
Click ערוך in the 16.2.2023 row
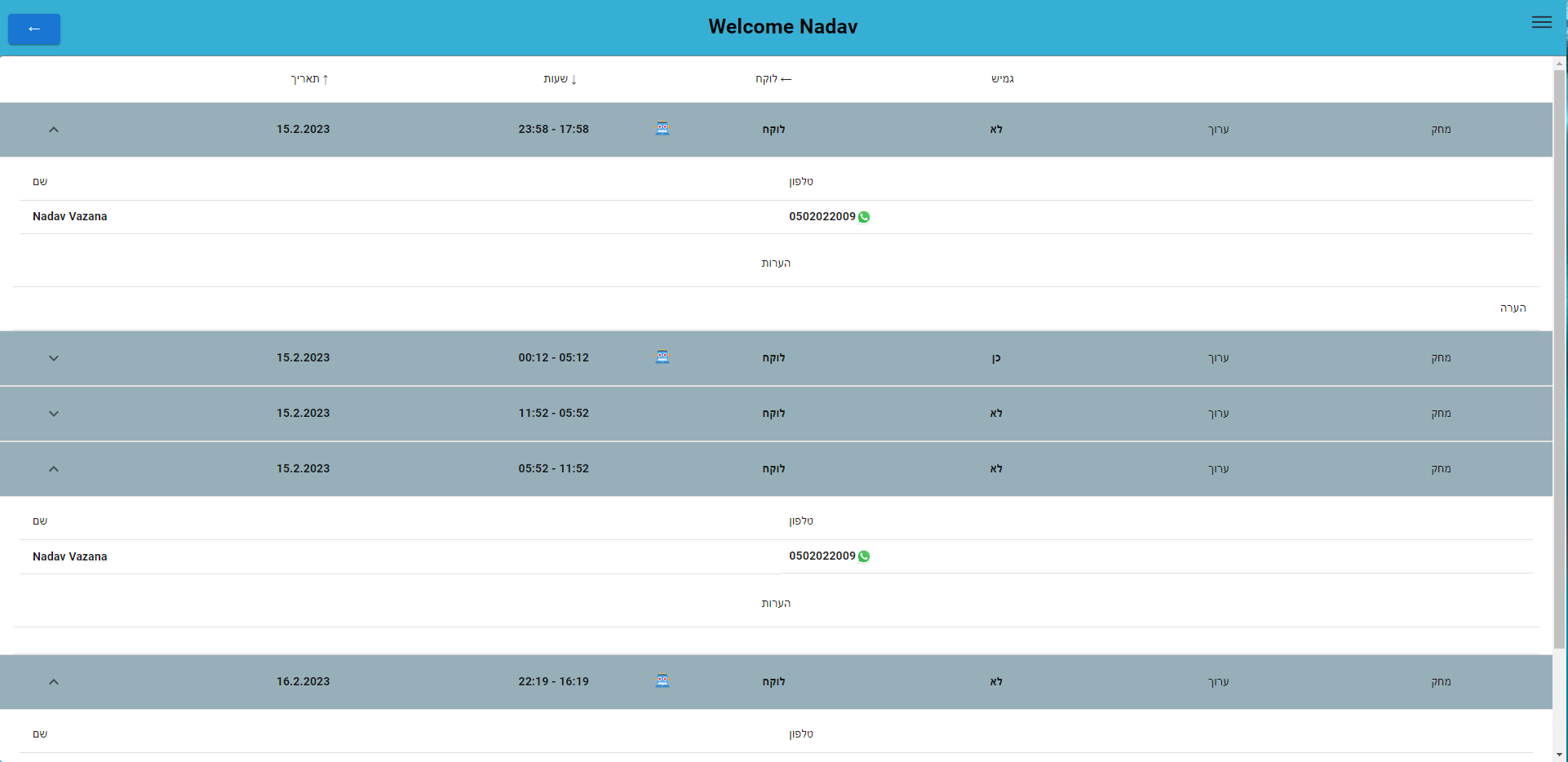click(x=1218, y=681)
